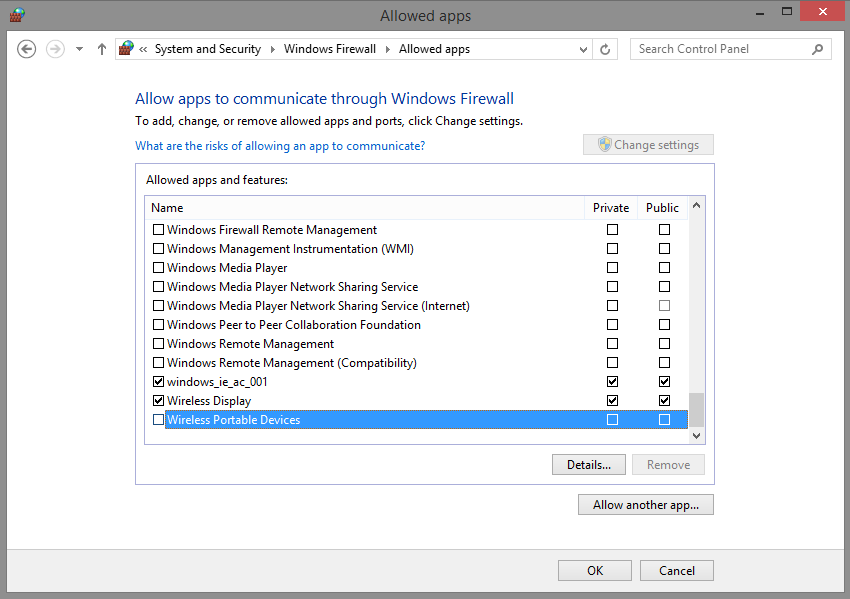The height and width of the screenshot is (599, 850).
Task: Enable Windows Firewall Remote Management name checkbox
Action: 158,230
